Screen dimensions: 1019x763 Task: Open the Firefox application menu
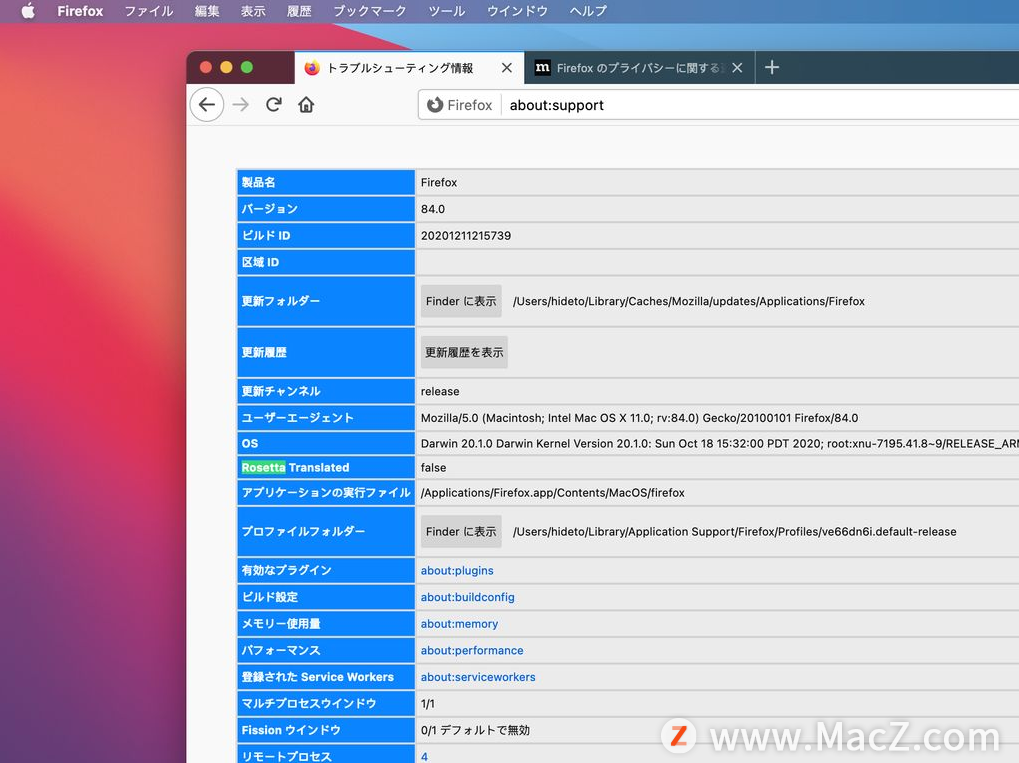click(x=80, y=11)
